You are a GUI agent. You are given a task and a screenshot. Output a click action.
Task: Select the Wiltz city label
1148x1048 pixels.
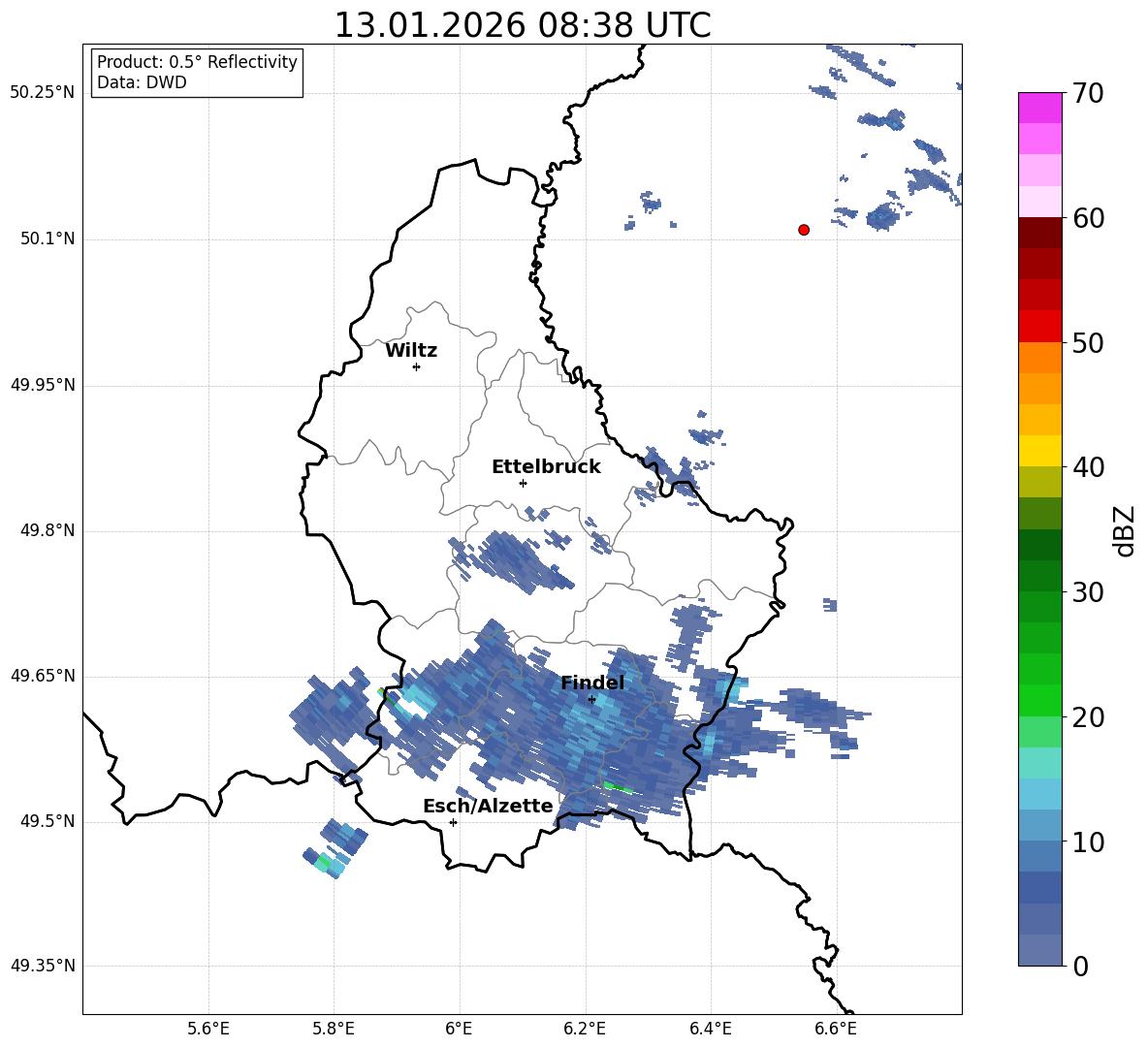(411, 351)
